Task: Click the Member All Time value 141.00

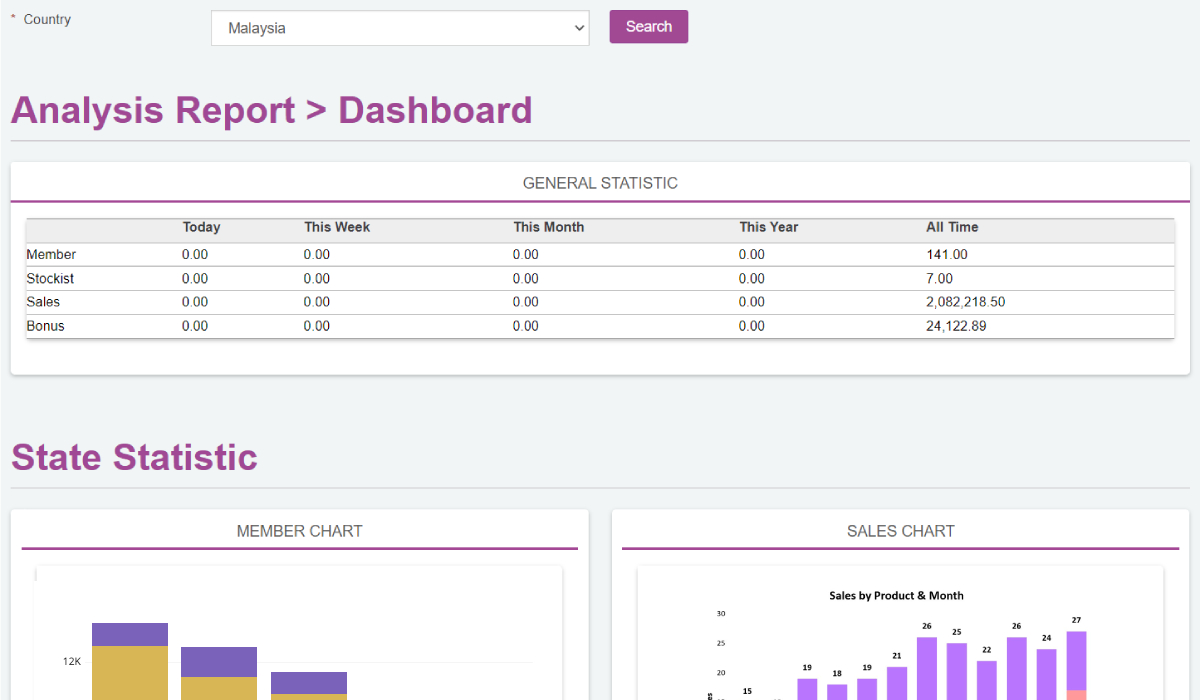Action: click(947, 255)
